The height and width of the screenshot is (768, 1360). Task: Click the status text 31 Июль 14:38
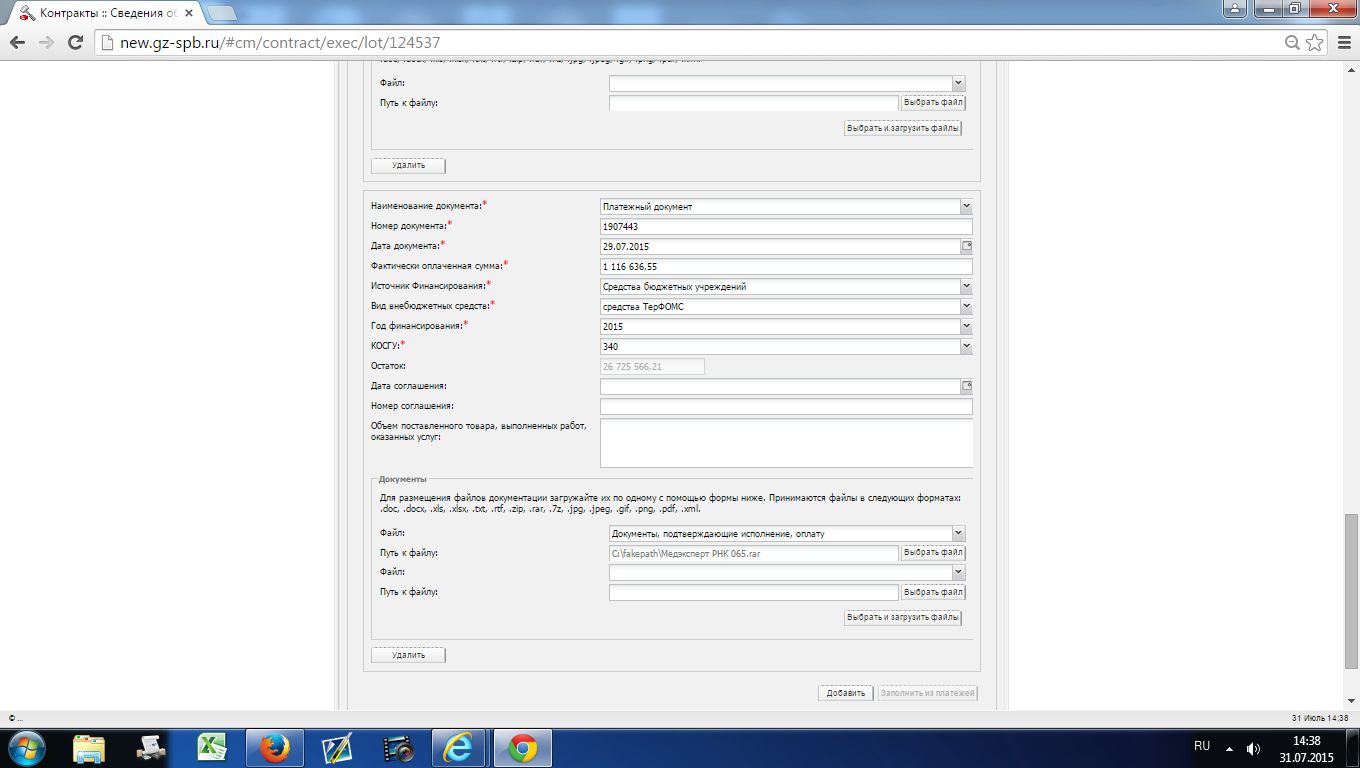[x=1320, y=718]
